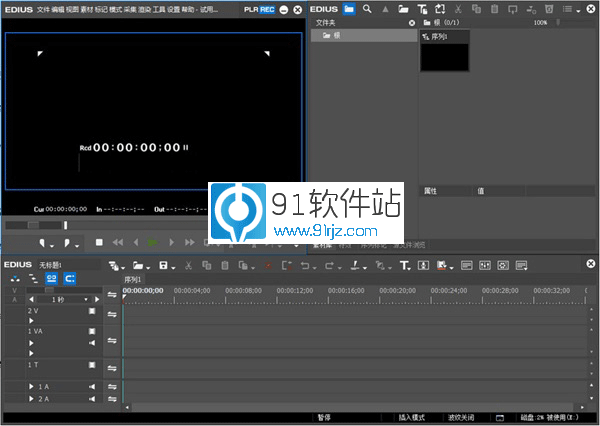Expand the 2 V track triangle
This screenshot has width=600, height=426.
click(x=30, y=321)
